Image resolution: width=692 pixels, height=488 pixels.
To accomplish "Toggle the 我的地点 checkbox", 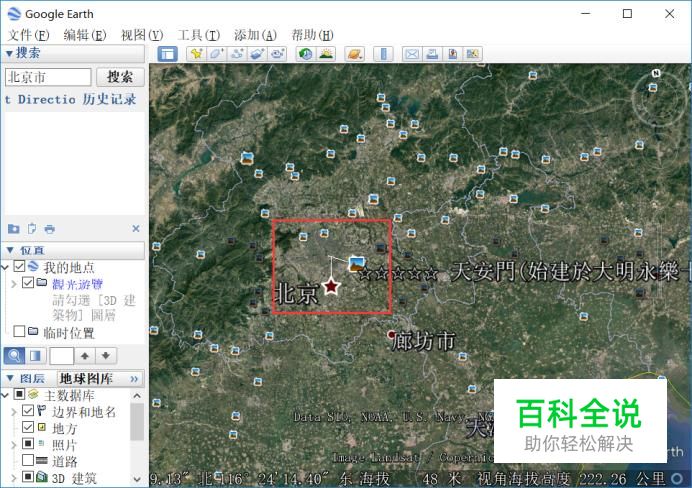I will (19, 266).
